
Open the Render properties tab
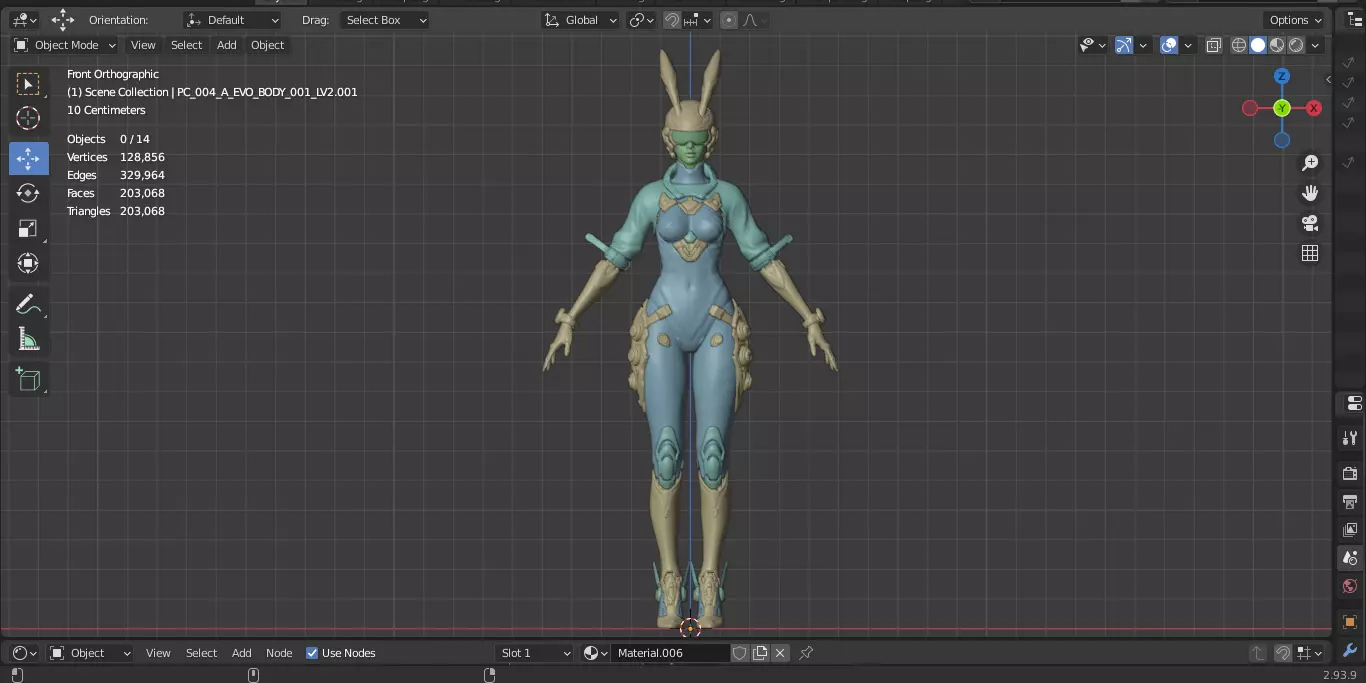pos(1350,473)
